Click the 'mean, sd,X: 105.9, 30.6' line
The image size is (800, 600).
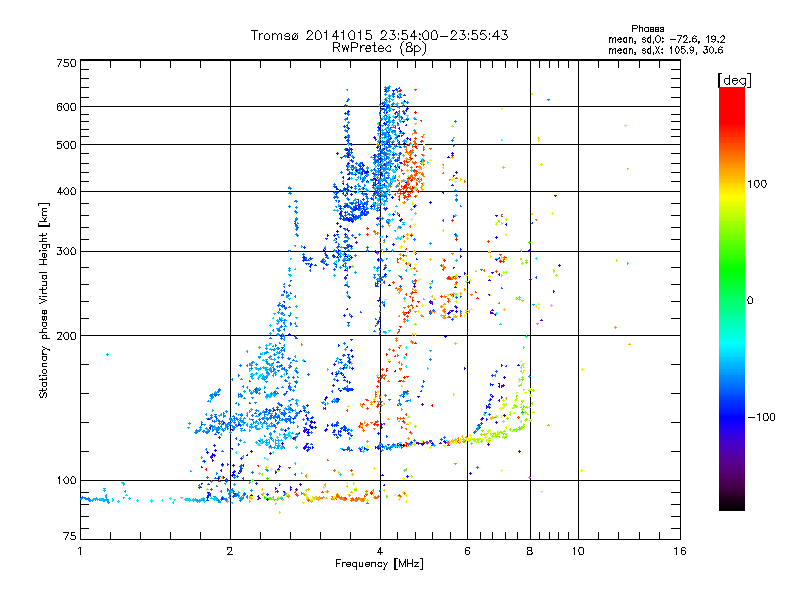click(665, 50)
